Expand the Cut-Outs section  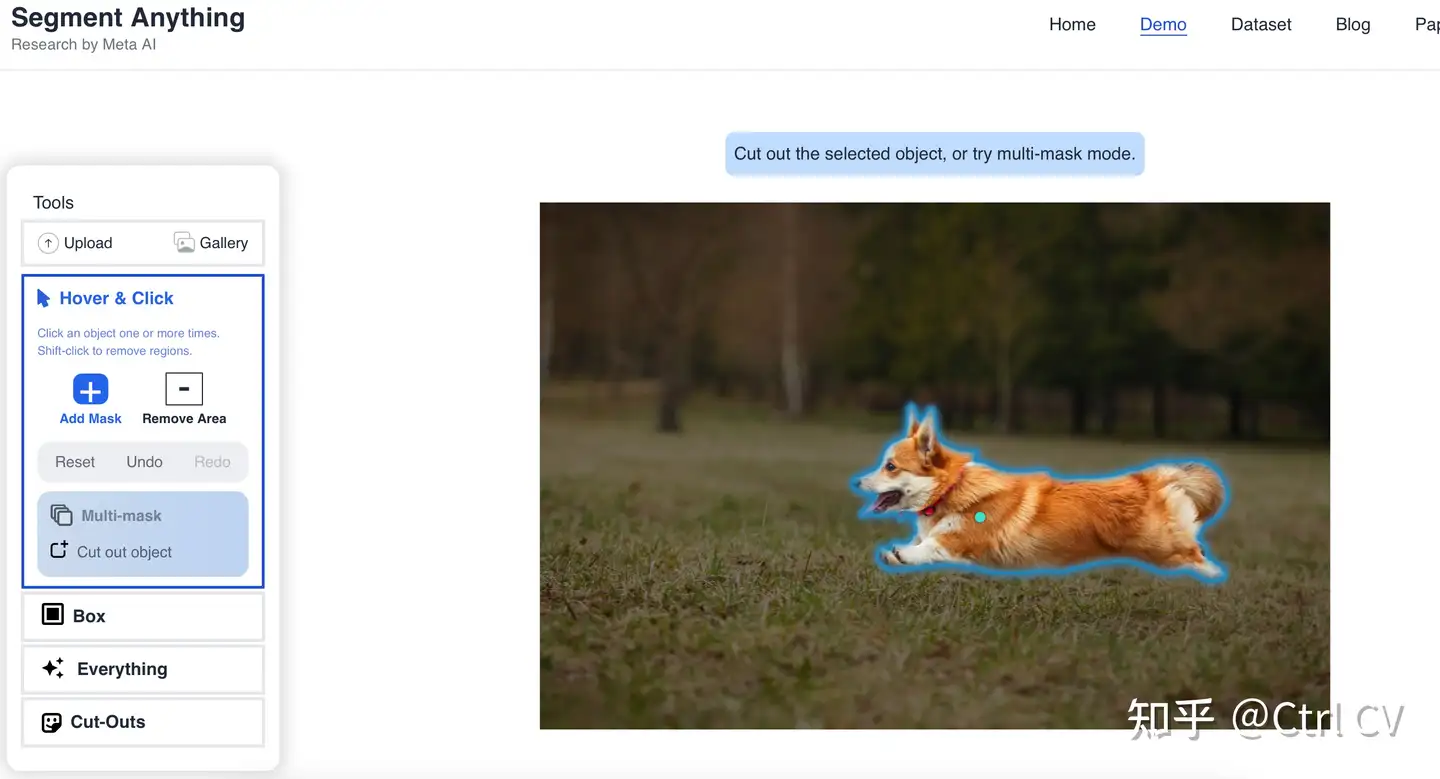[143, 722]
